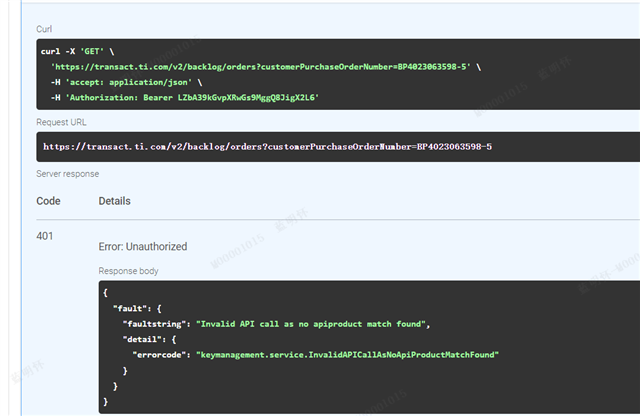Click the accept application/json header line
The width and height of the screenshot is (640, 416).
[x=124, y=82]
